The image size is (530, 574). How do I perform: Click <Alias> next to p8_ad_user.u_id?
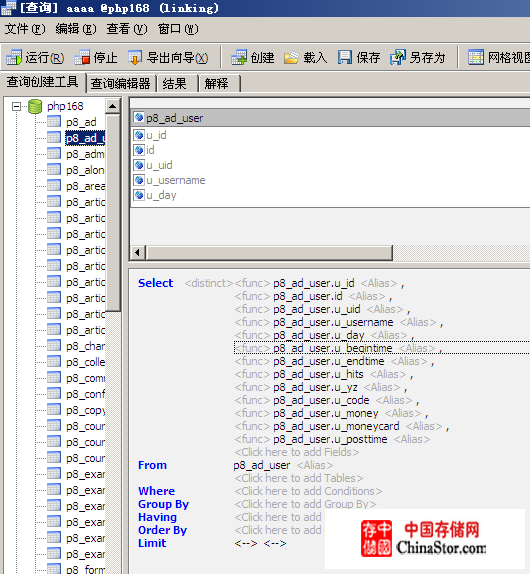(x=379, y=283)
